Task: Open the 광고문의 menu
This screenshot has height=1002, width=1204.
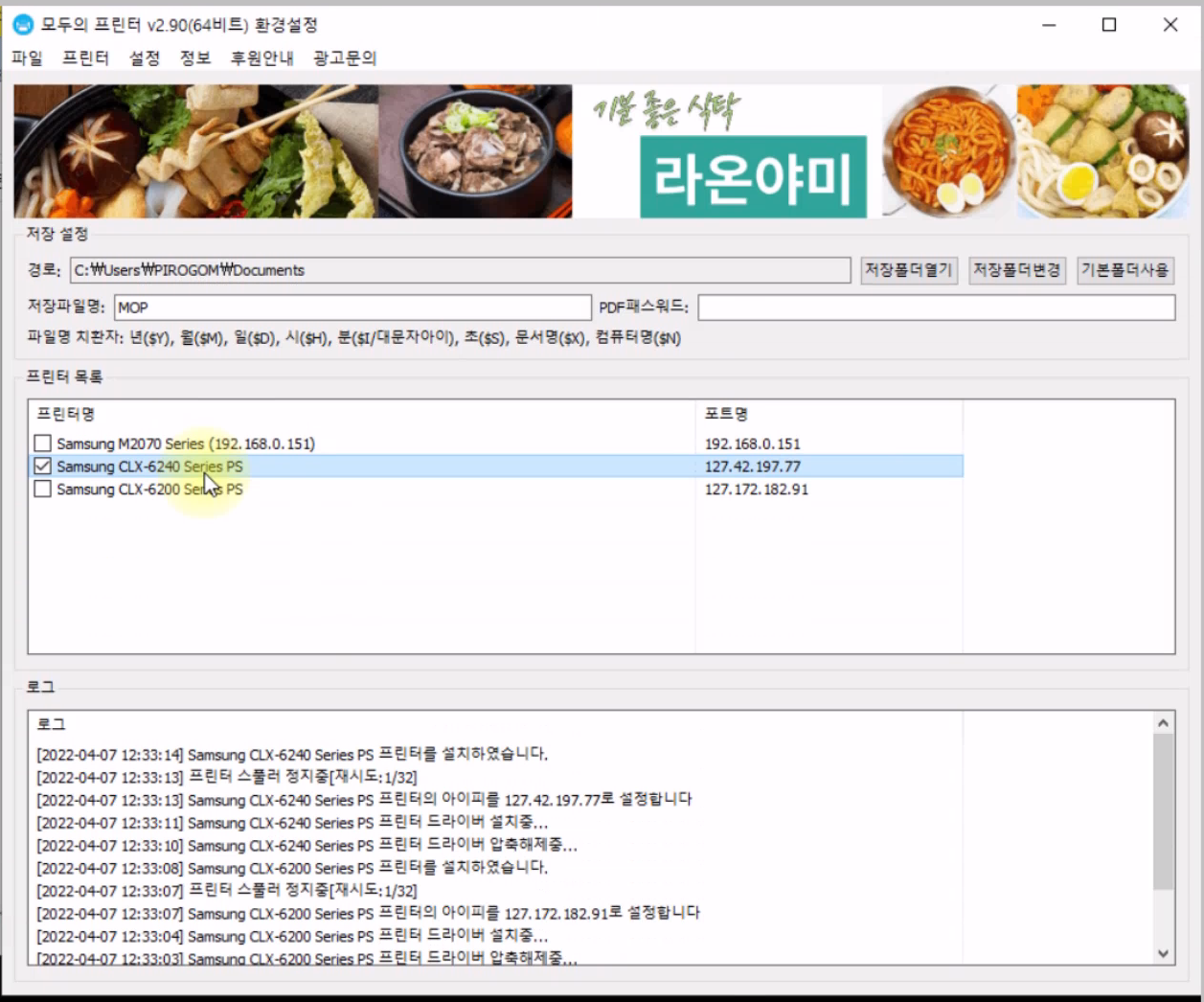Action: 345,58
